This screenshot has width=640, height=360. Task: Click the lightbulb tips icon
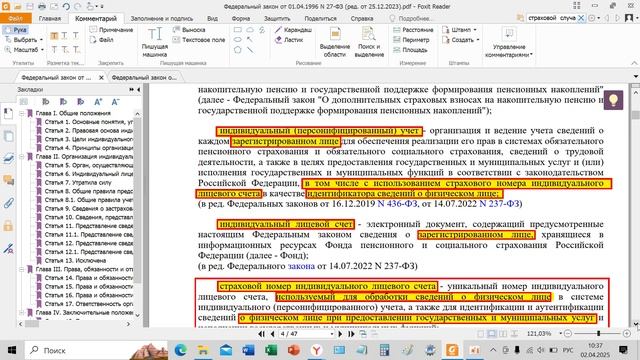[613, 100]
